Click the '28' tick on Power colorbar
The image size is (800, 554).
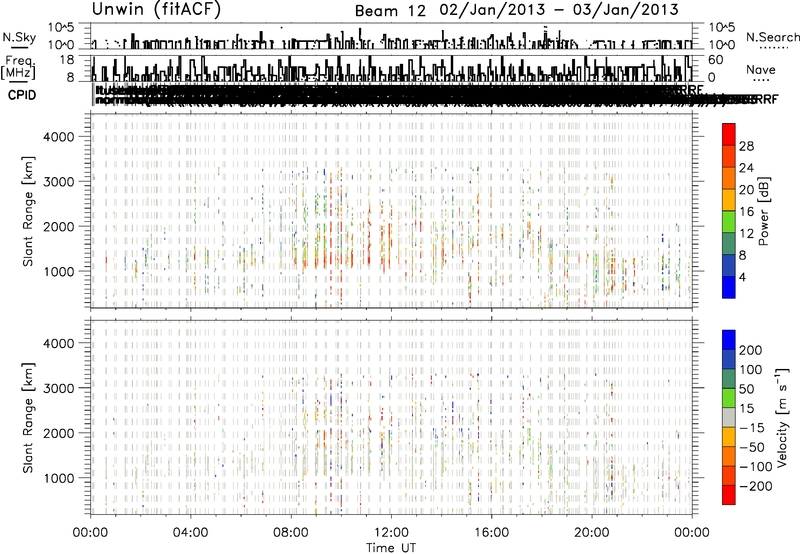click(x=746, y=146)
